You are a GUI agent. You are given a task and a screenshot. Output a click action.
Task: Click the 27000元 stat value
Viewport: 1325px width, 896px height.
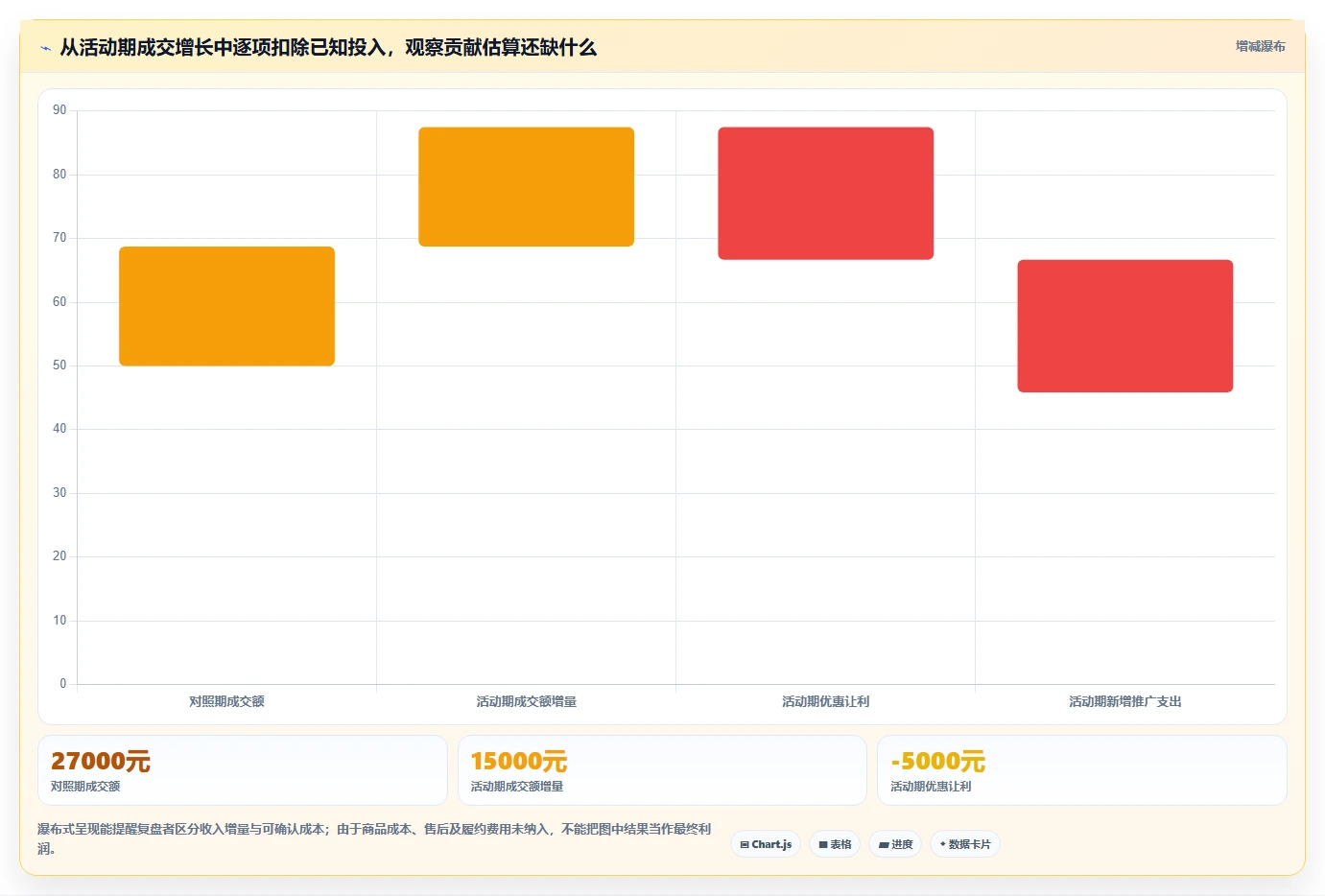click(101, 762)
